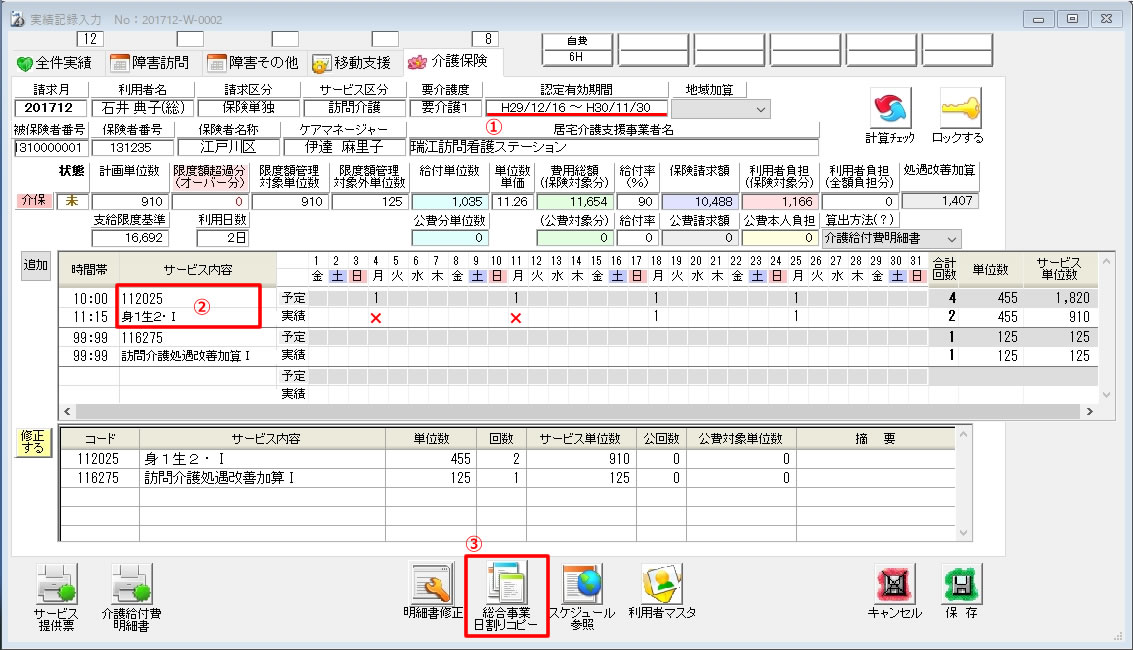Click schedule grid vertical scroll up arrow

1106,261
